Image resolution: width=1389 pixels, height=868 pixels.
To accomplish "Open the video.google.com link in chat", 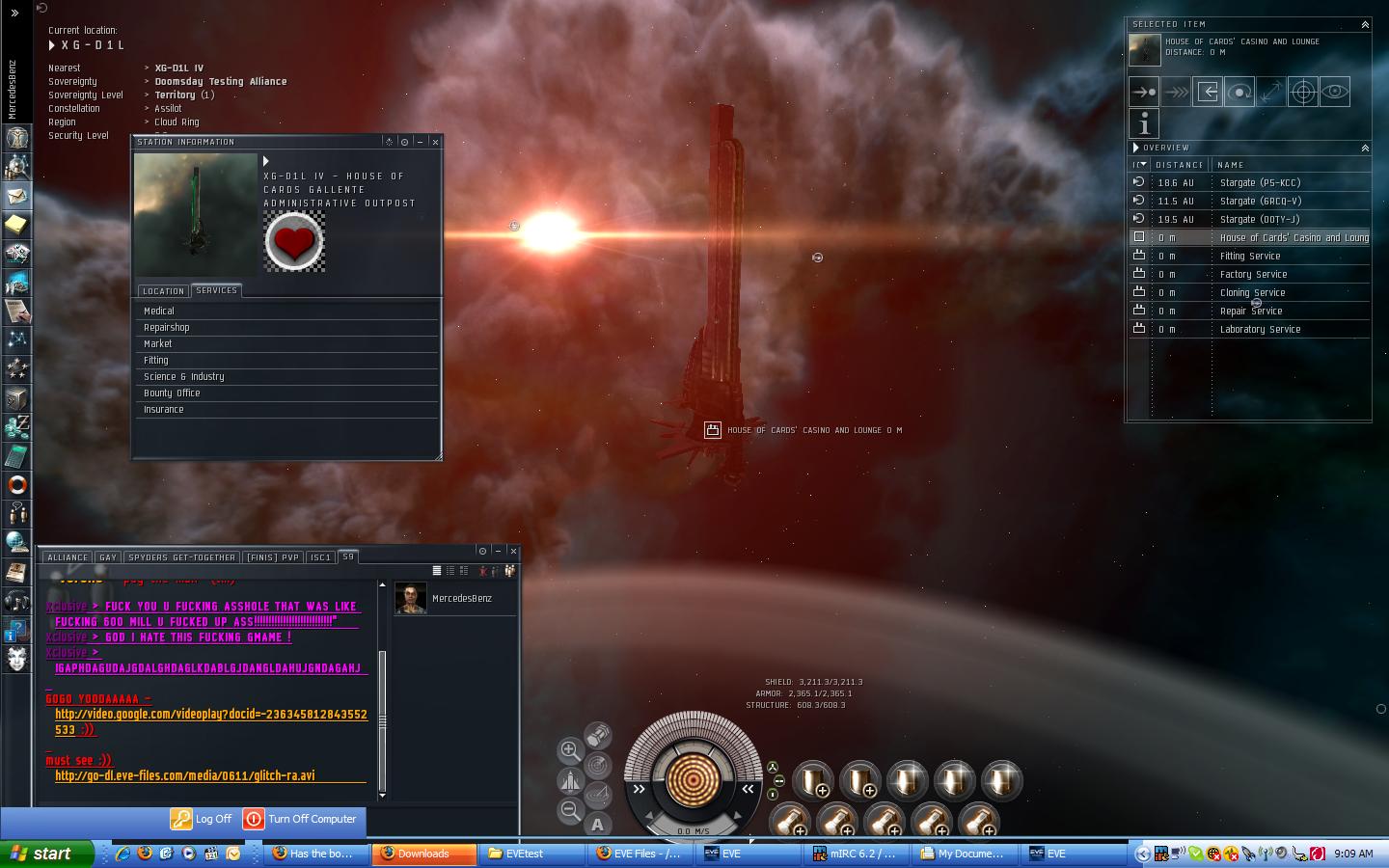I will click(211, 722).
